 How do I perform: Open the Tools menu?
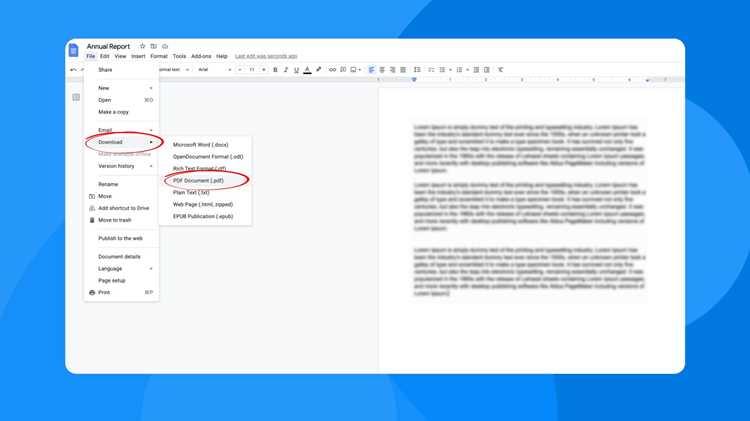pos(179,56)
